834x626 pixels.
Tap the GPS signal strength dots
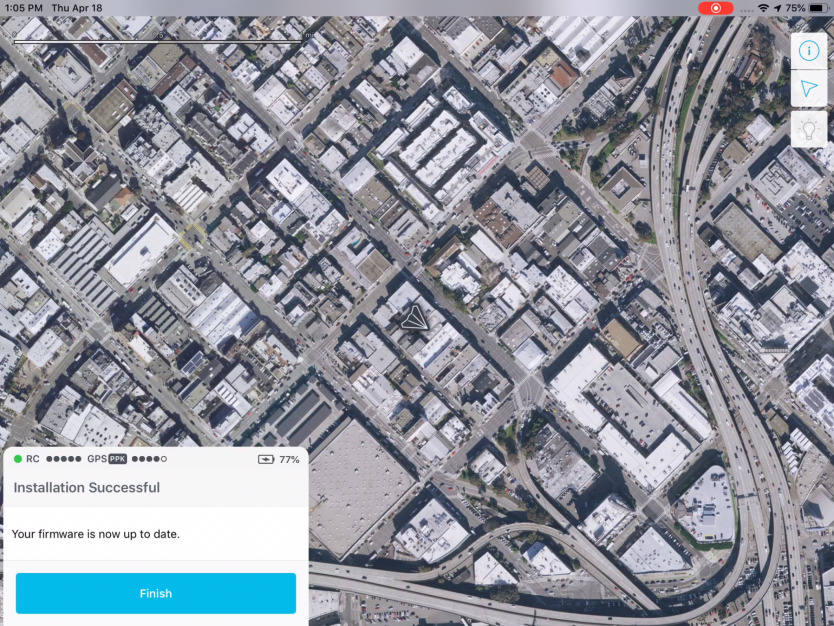coord(149,458)
